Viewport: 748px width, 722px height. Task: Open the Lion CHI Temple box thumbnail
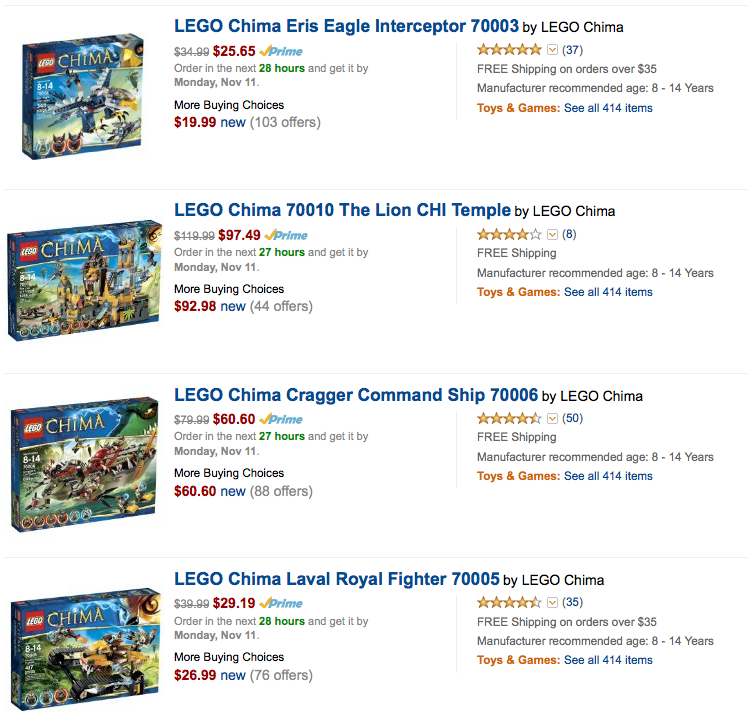click(x=83, y=281)
